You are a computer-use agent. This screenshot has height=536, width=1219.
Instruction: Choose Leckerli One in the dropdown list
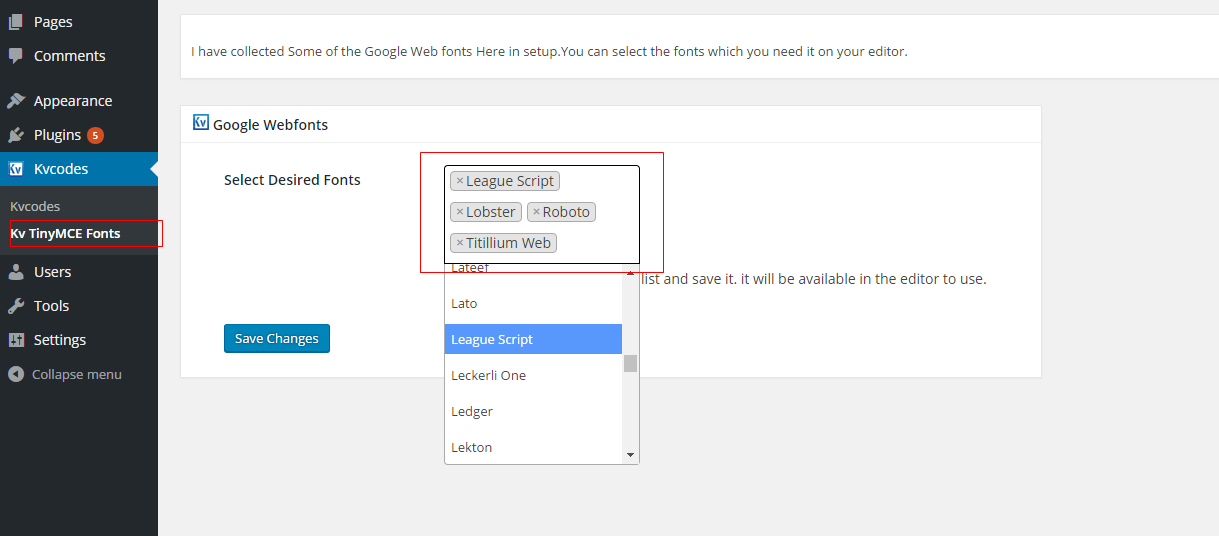(533, 375)
